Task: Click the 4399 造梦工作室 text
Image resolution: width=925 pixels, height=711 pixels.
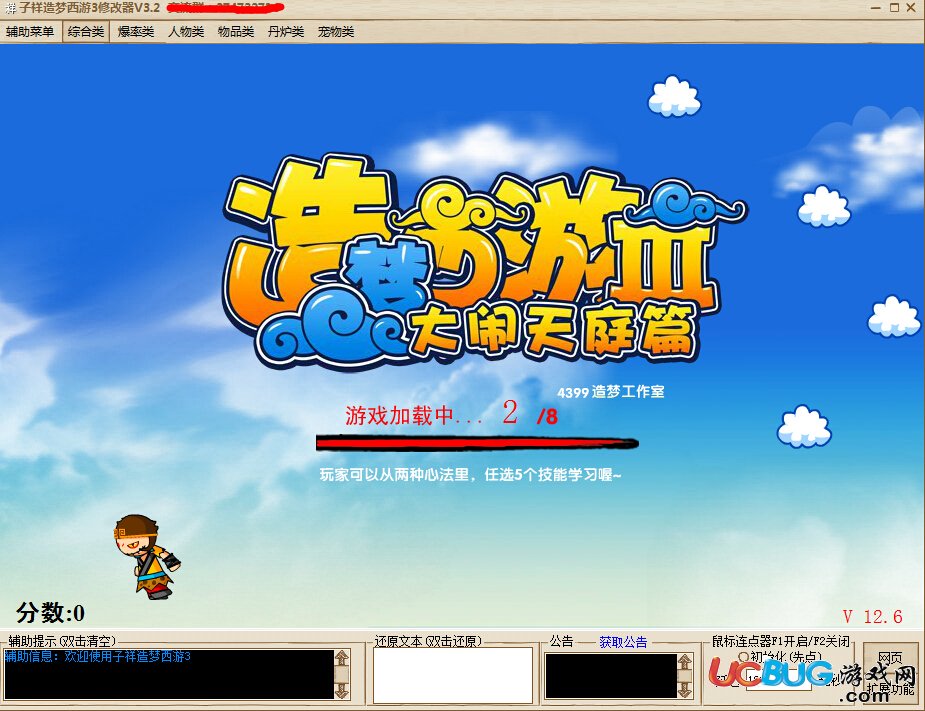Action: (x=611, y=392)
